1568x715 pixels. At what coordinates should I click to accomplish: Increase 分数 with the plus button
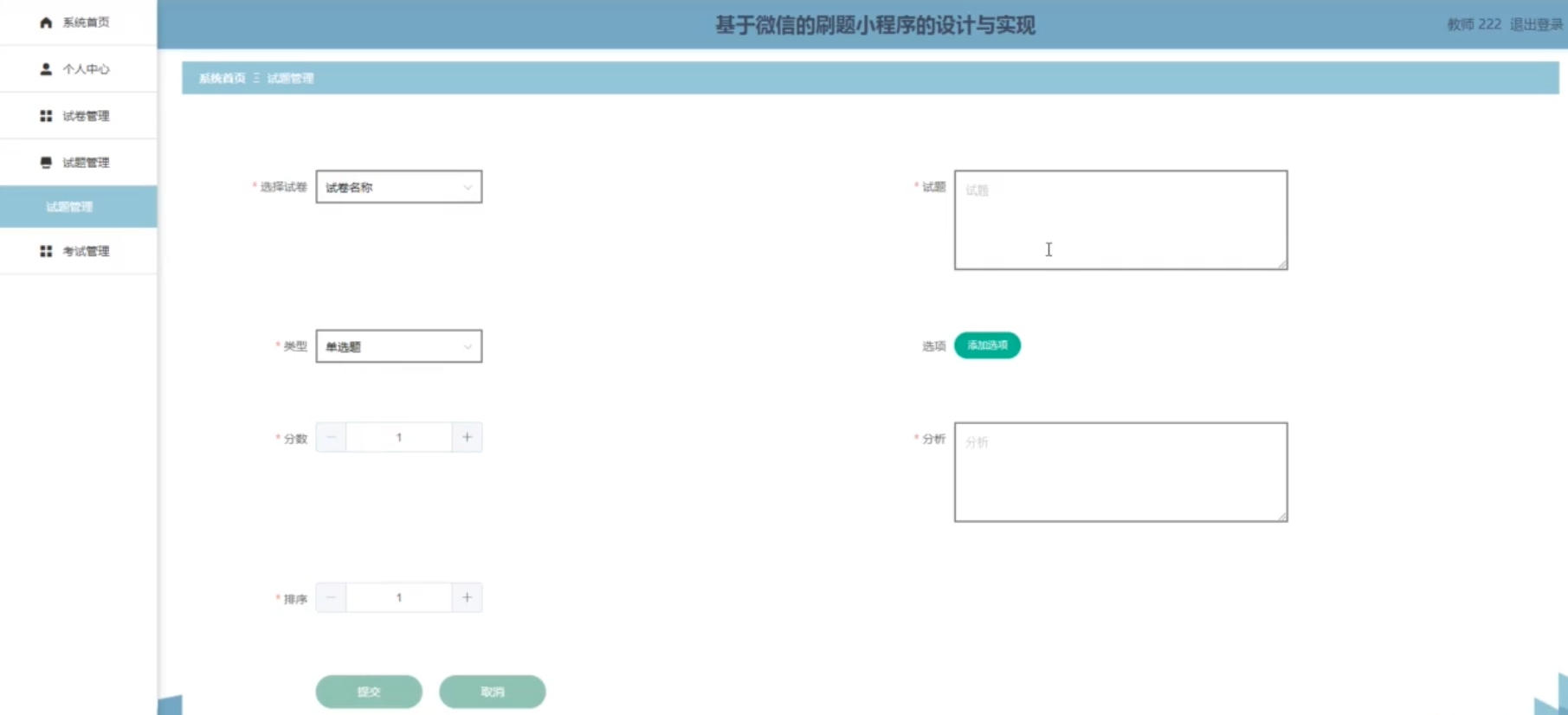tap(467, 437)
